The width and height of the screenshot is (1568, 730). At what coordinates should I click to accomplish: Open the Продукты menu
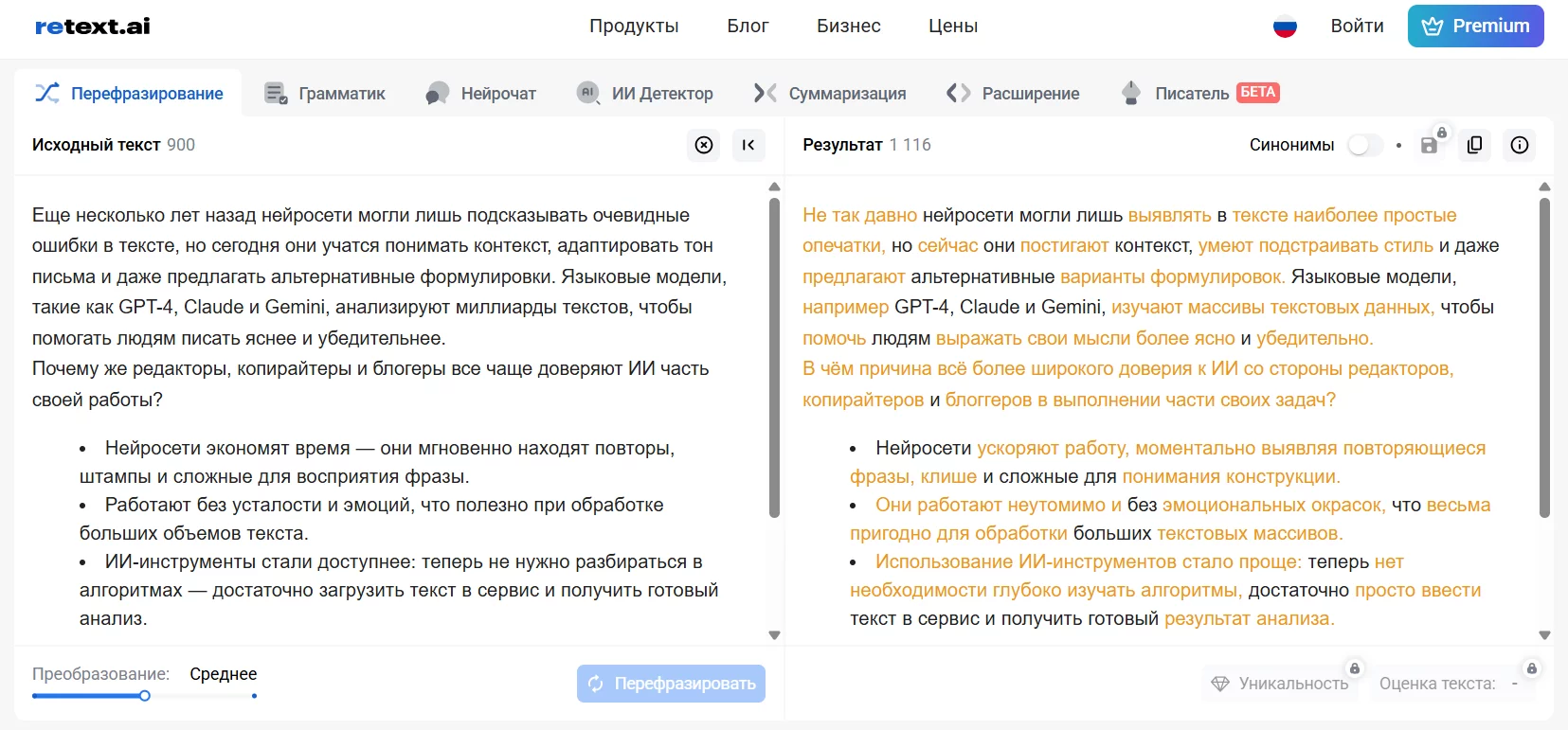[x=634, y=27]
